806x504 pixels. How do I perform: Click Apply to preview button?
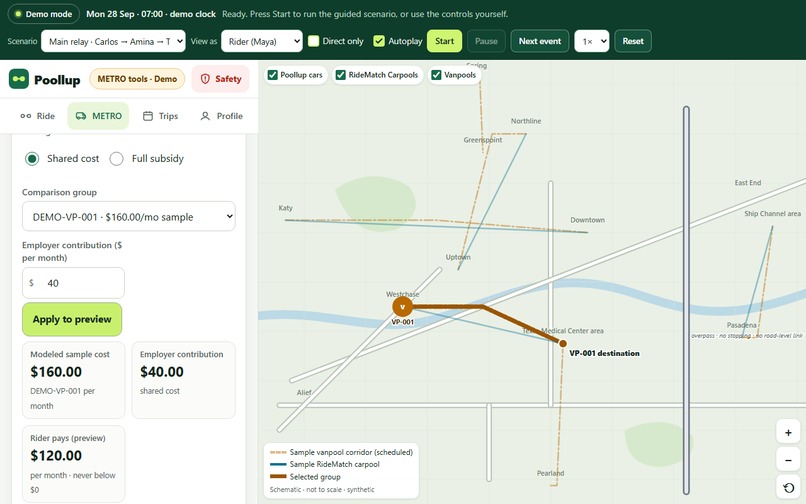click(x=72, y=319)
